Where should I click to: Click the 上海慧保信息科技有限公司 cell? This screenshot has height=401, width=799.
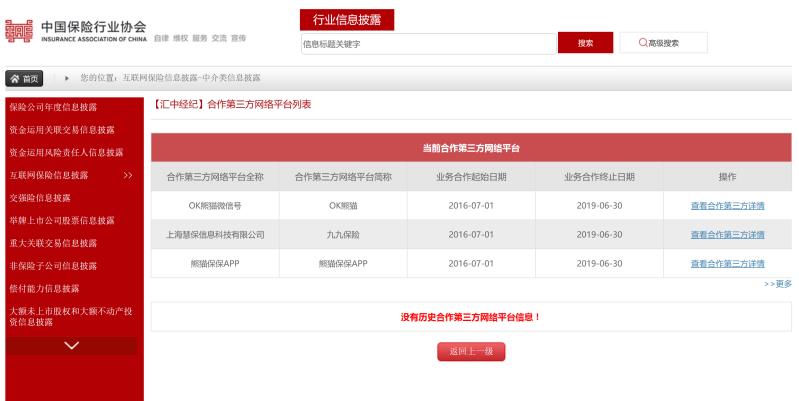pos(215,235)
